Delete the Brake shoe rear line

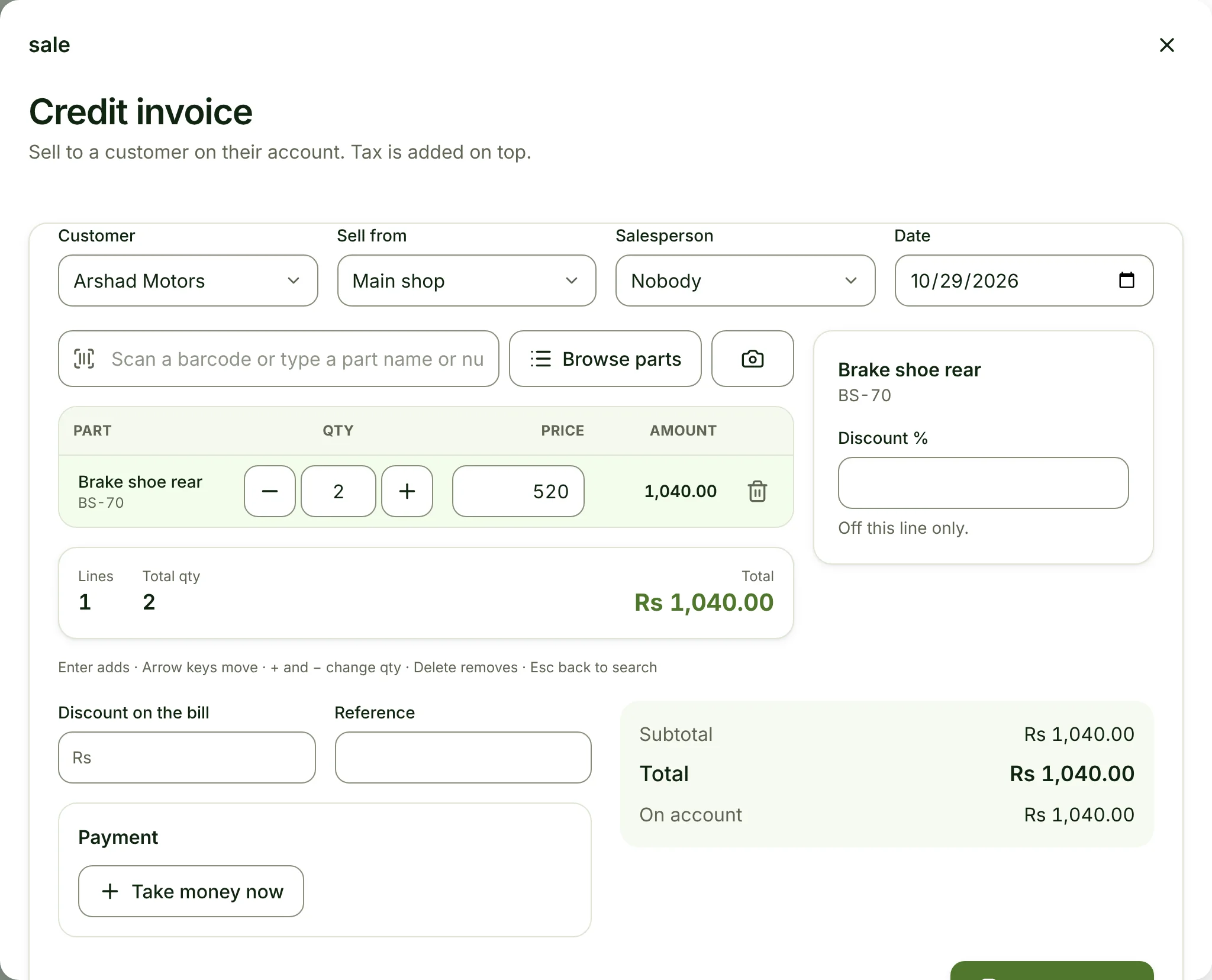[757, 491]
